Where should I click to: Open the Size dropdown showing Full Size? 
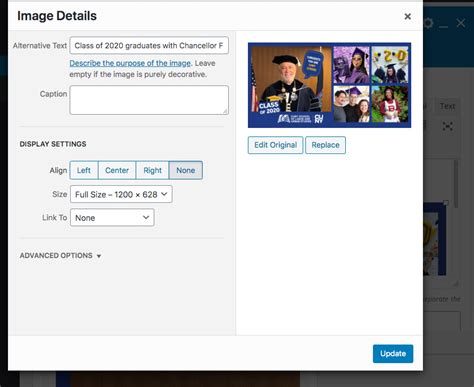pos(121,194)
